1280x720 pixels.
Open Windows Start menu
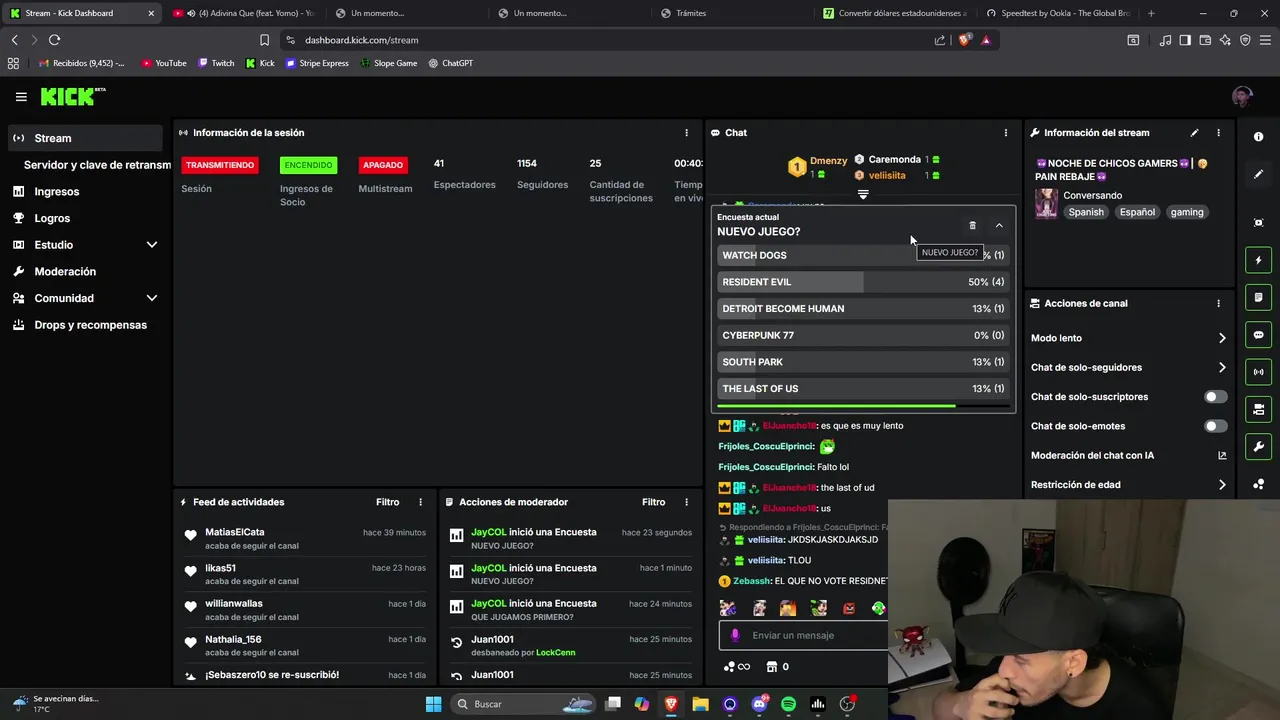(433, 704)
